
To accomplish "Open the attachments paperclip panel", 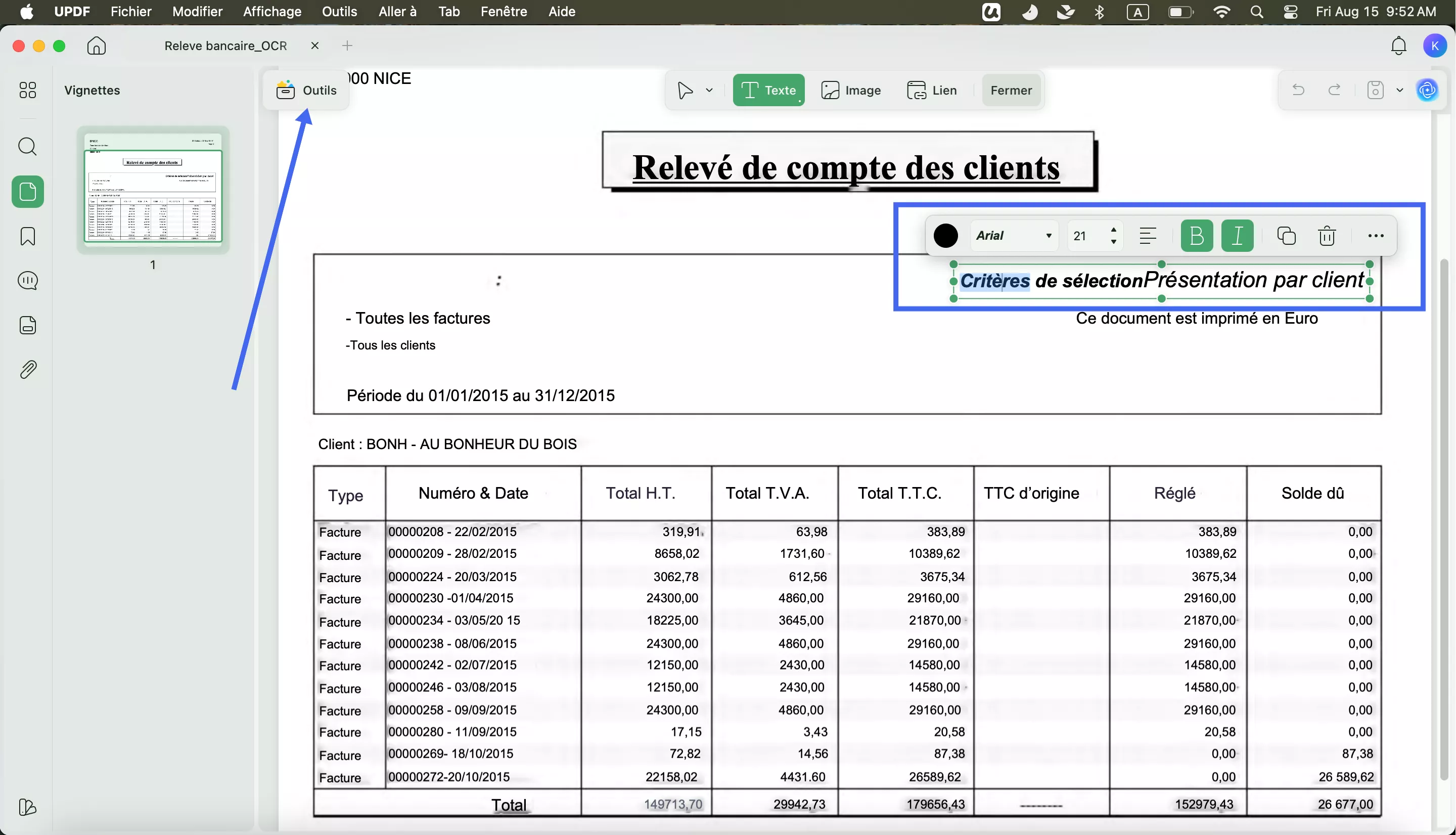I will point(27,369).
